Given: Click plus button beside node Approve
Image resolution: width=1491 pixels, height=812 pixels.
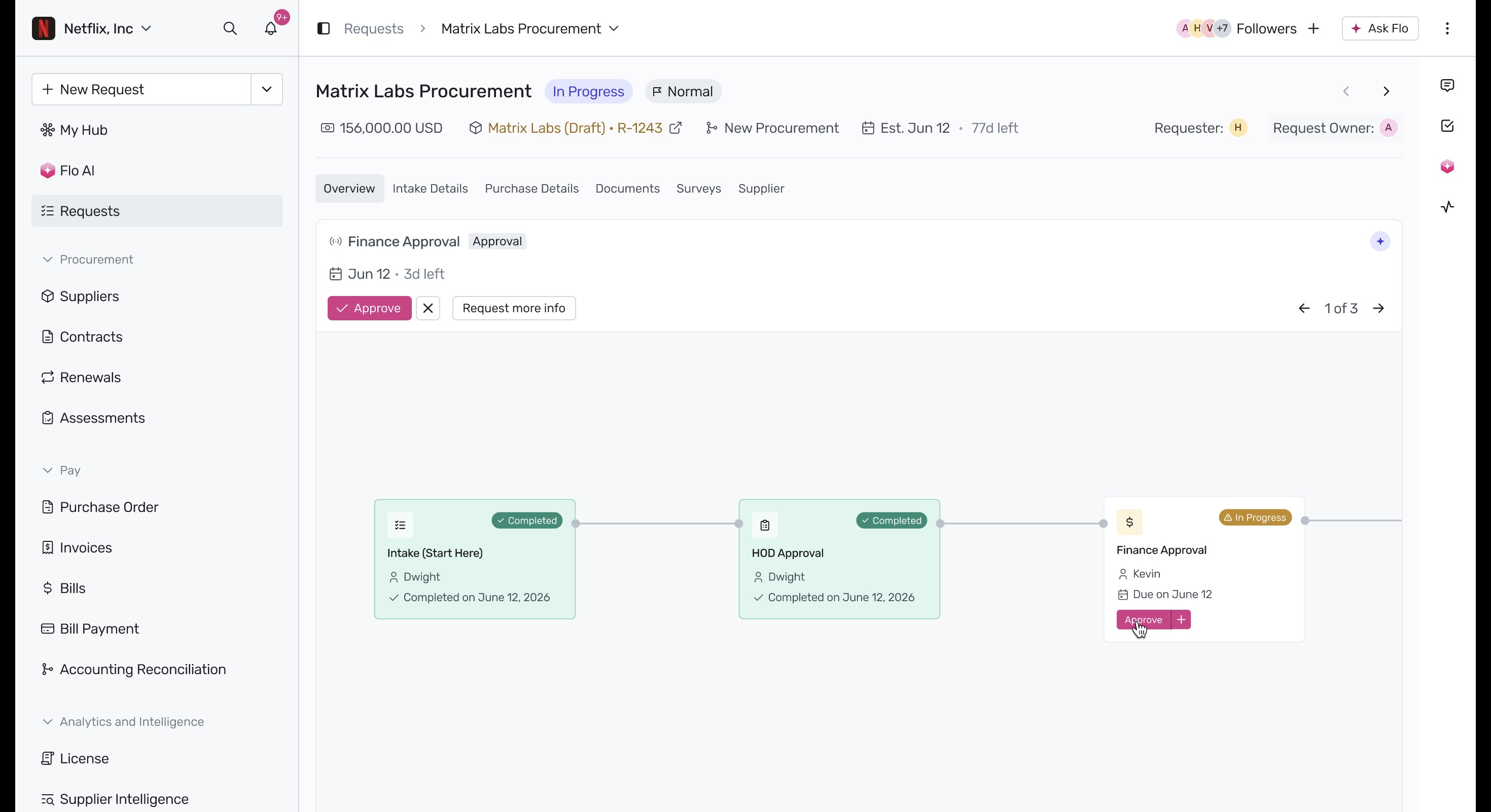Looking at the screenshot, I should click(x=1181, y=619).
